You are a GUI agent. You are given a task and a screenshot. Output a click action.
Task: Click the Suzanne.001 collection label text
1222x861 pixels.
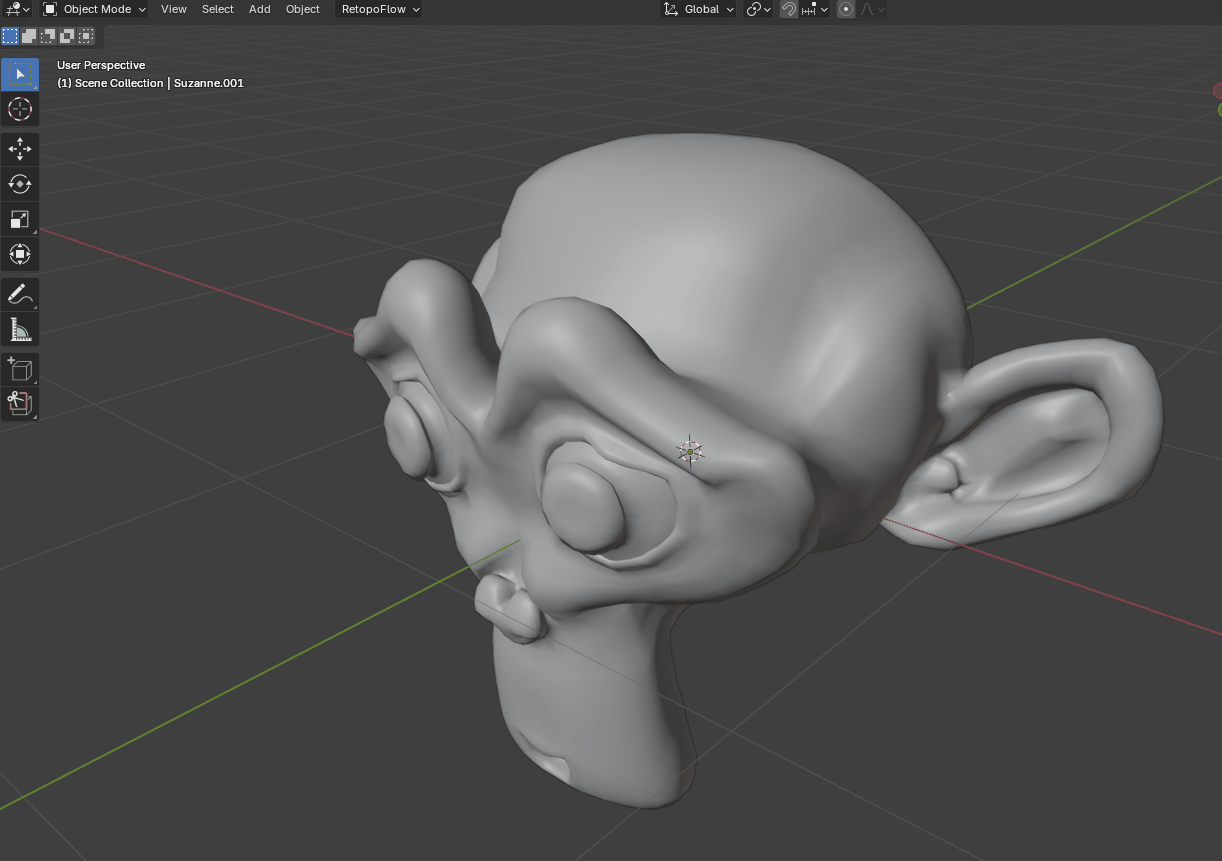(x=209, y=83)
